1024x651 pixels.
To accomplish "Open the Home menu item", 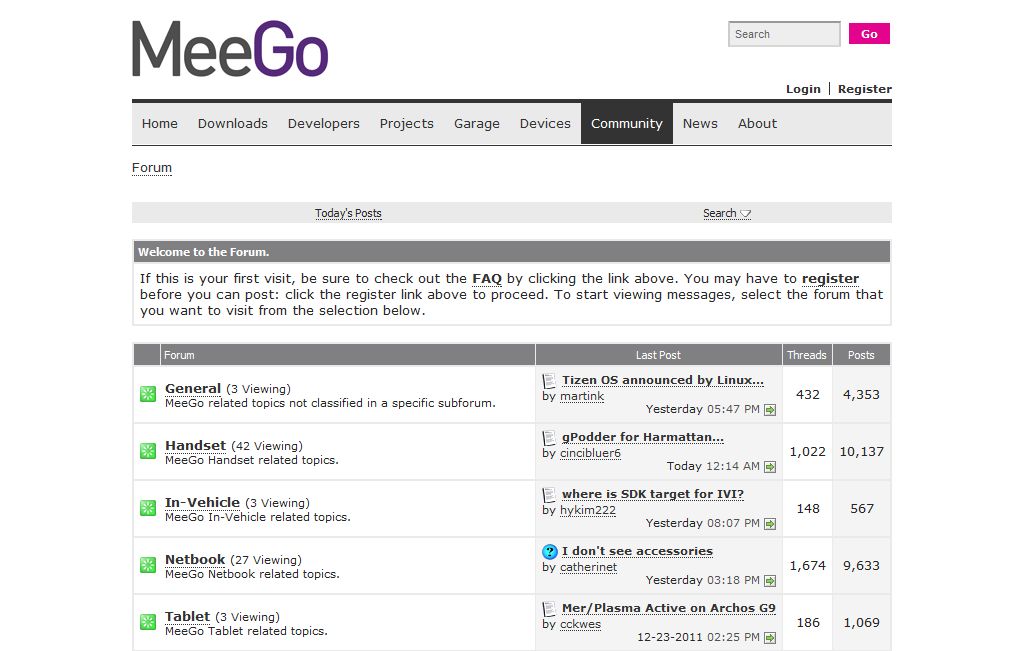I will (x=159, y=123).
